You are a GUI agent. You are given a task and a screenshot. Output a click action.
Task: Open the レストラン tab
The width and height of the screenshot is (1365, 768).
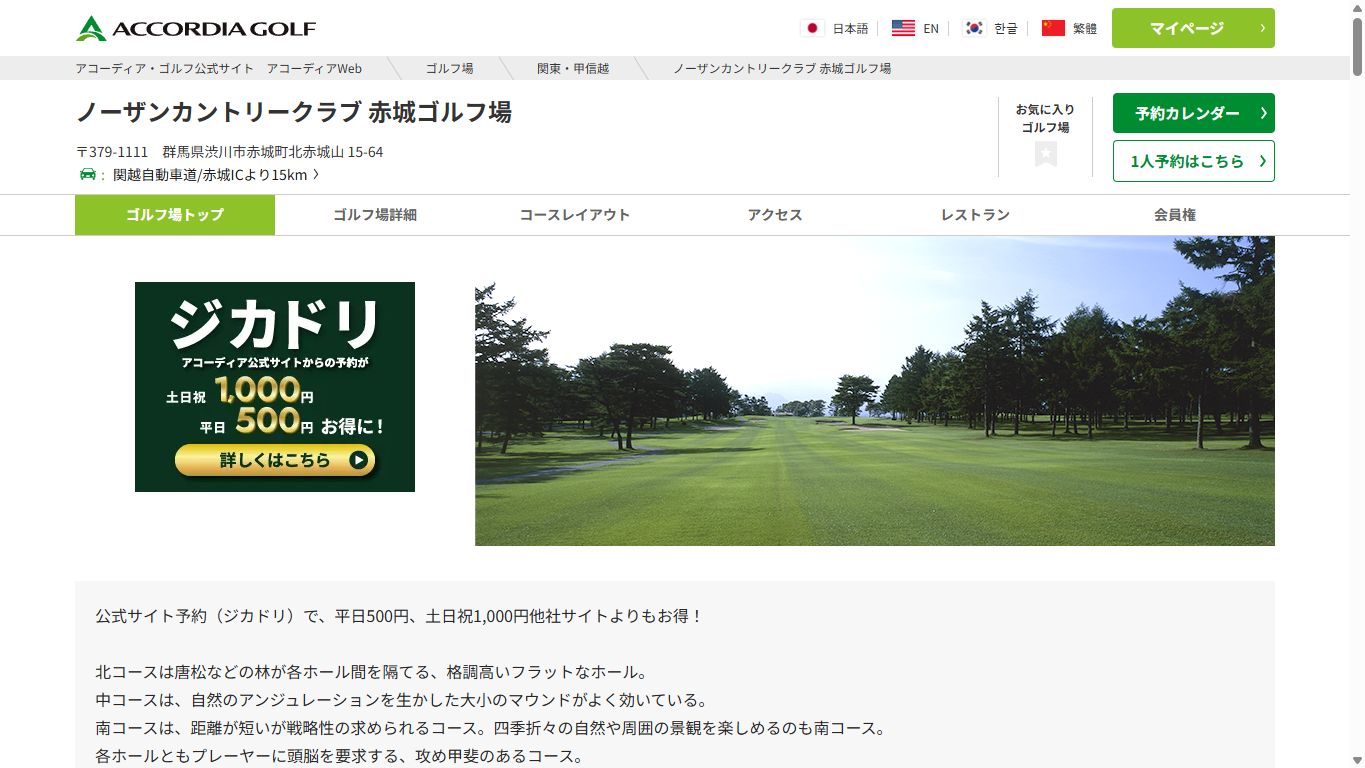pyautogui.click(x=975, y=215)
